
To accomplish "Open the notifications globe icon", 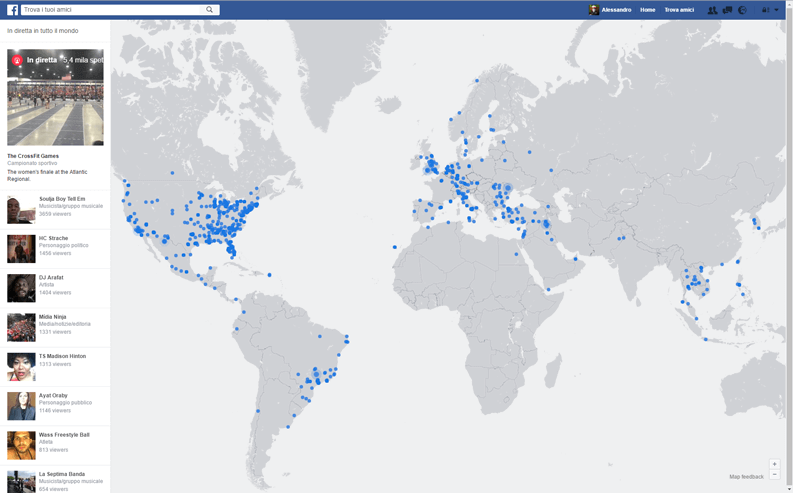I will pos(742,10).
